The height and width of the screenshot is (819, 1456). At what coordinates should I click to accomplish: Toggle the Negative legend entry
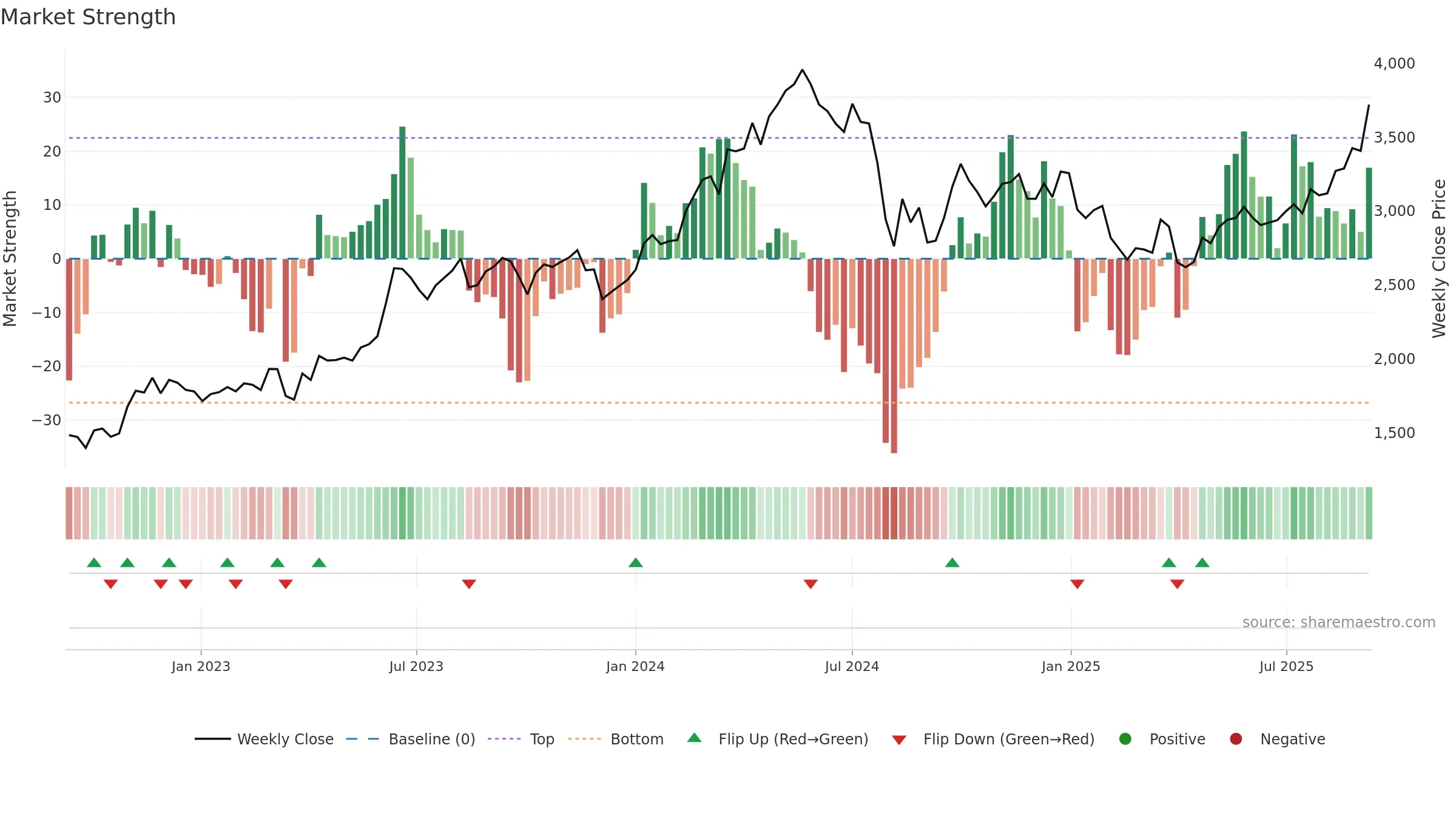point(1277,739)
